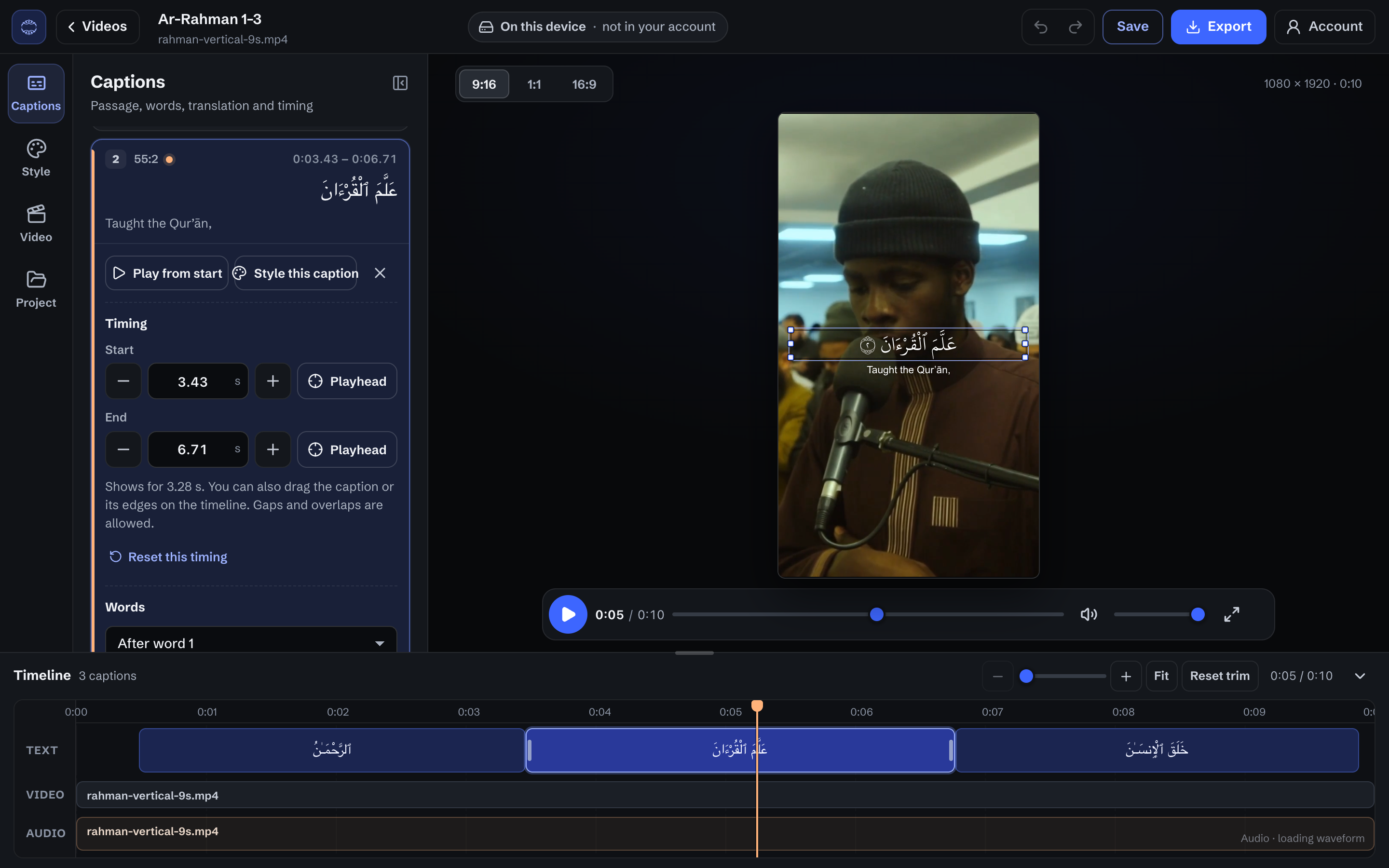Play caption 55:2 from start
Image resolution: width=1389 pixels, height=868 pixels.
coord(167,272)
